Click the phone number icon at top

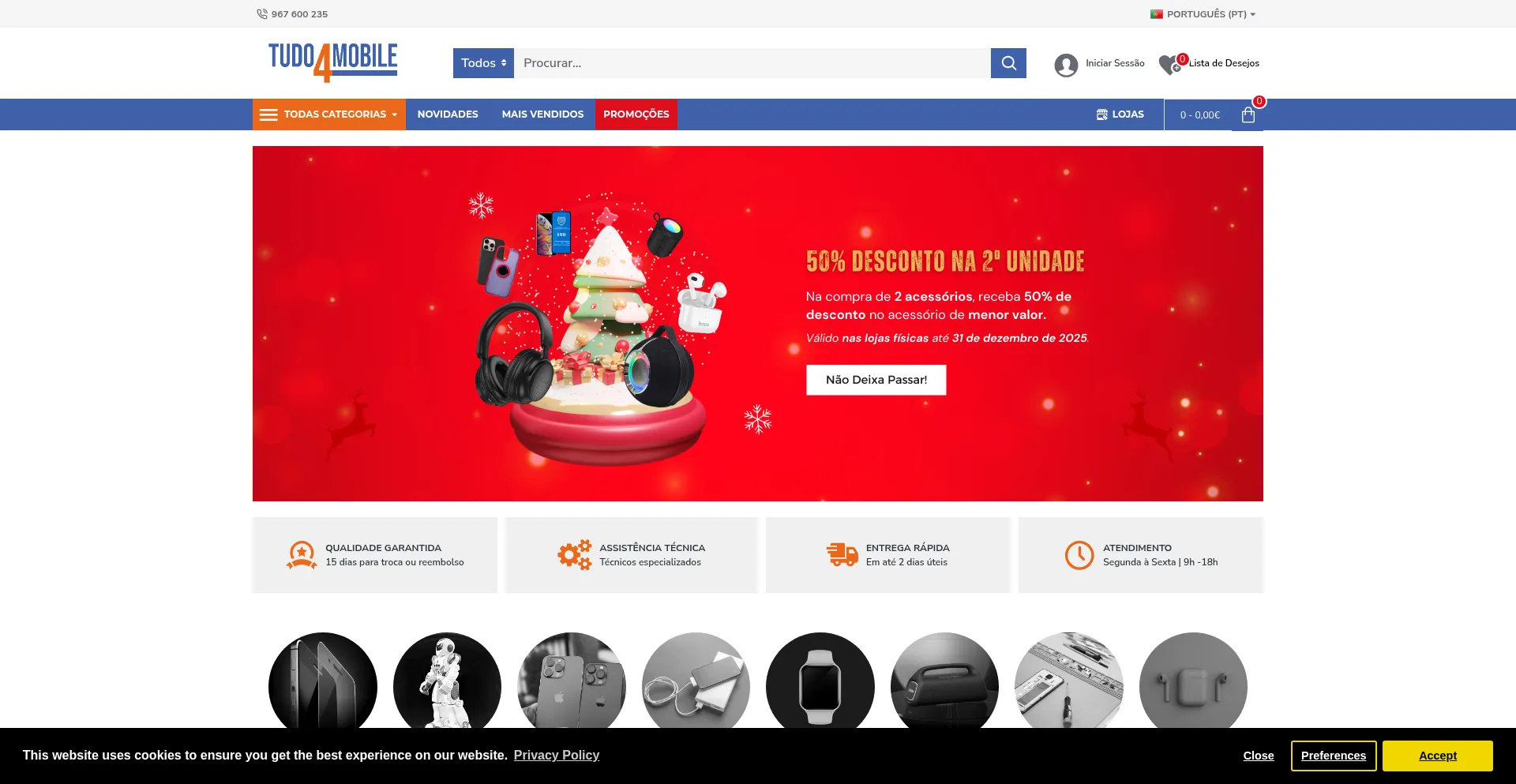(x=262, y=14)
